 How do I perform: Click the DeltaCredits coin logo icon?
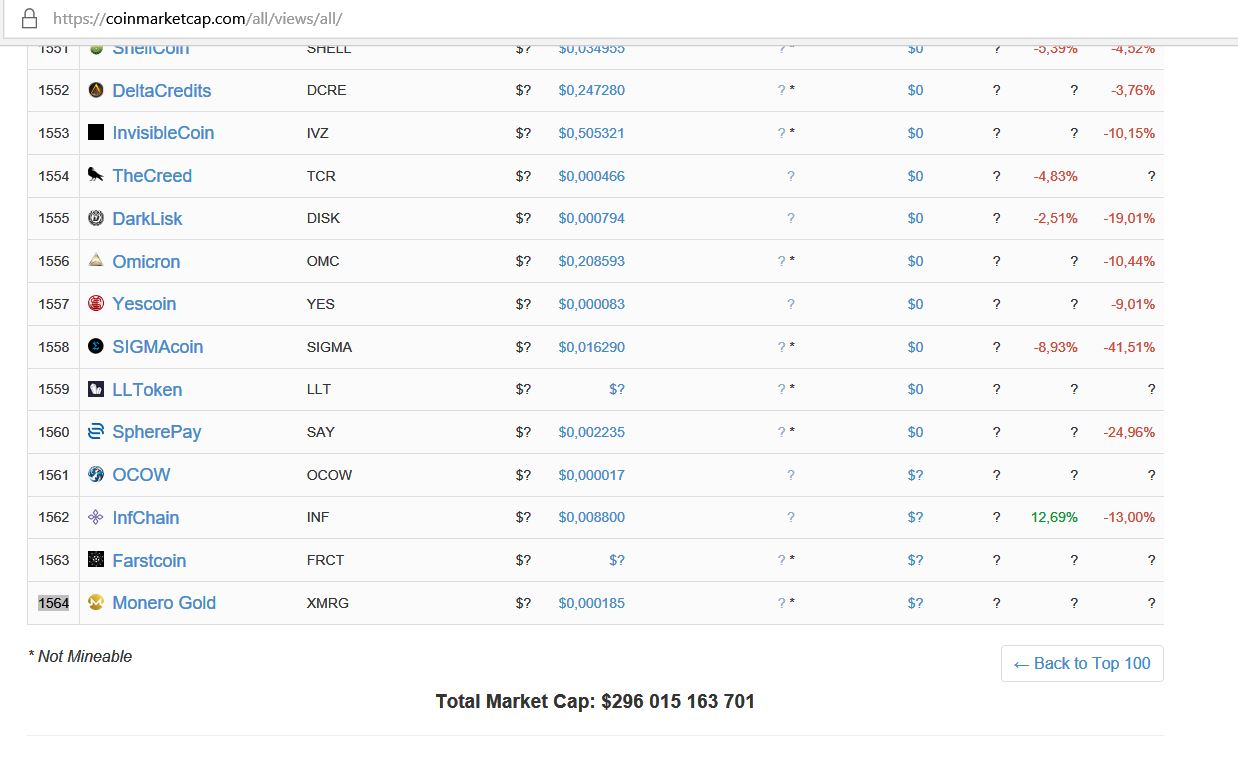tap(96, 90)
